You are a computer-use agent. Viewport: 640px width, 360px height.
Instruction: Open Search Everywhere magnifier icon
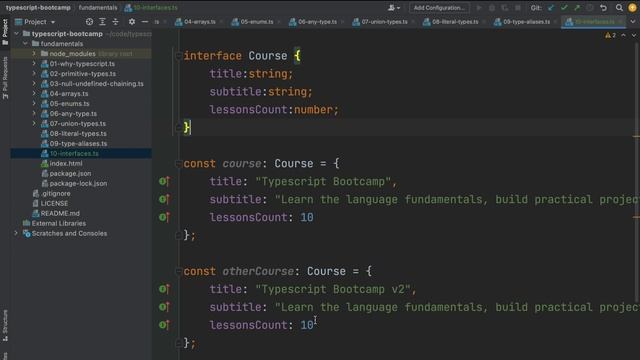point(619,8)
